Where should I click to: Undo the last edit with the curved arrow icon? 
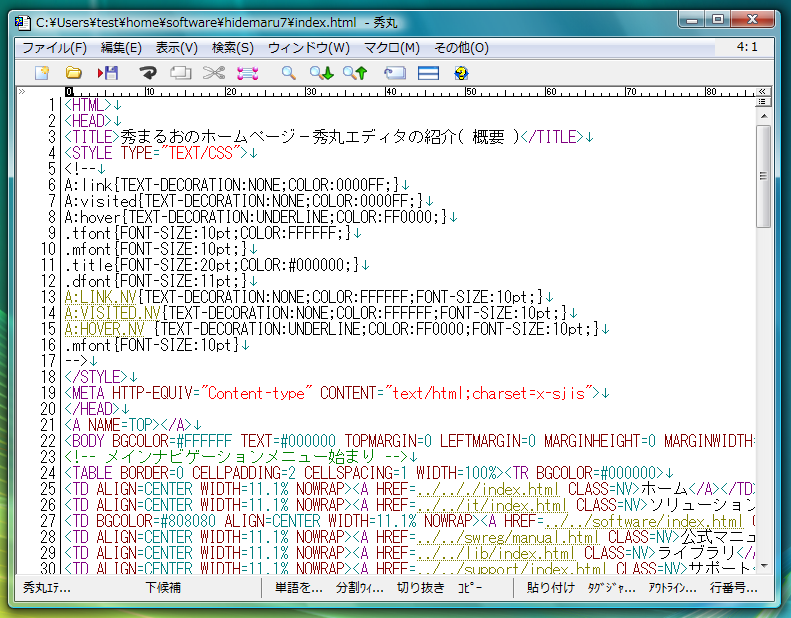pos(148,73)
